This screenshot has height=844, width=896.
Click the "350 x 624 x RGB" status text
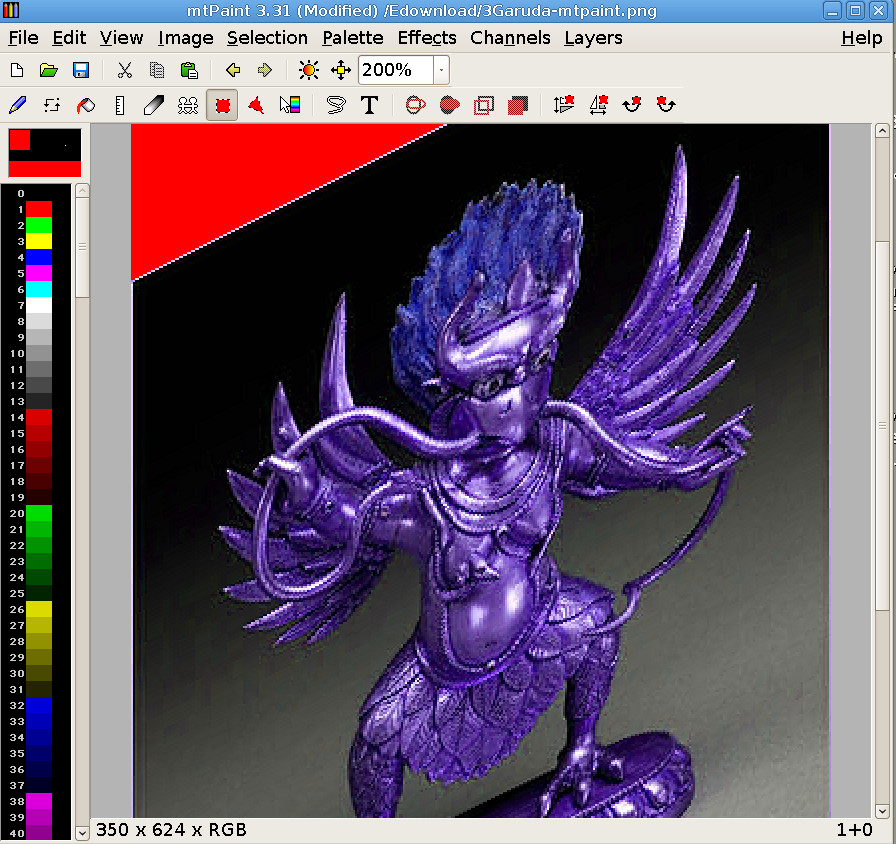pos(171,830)
